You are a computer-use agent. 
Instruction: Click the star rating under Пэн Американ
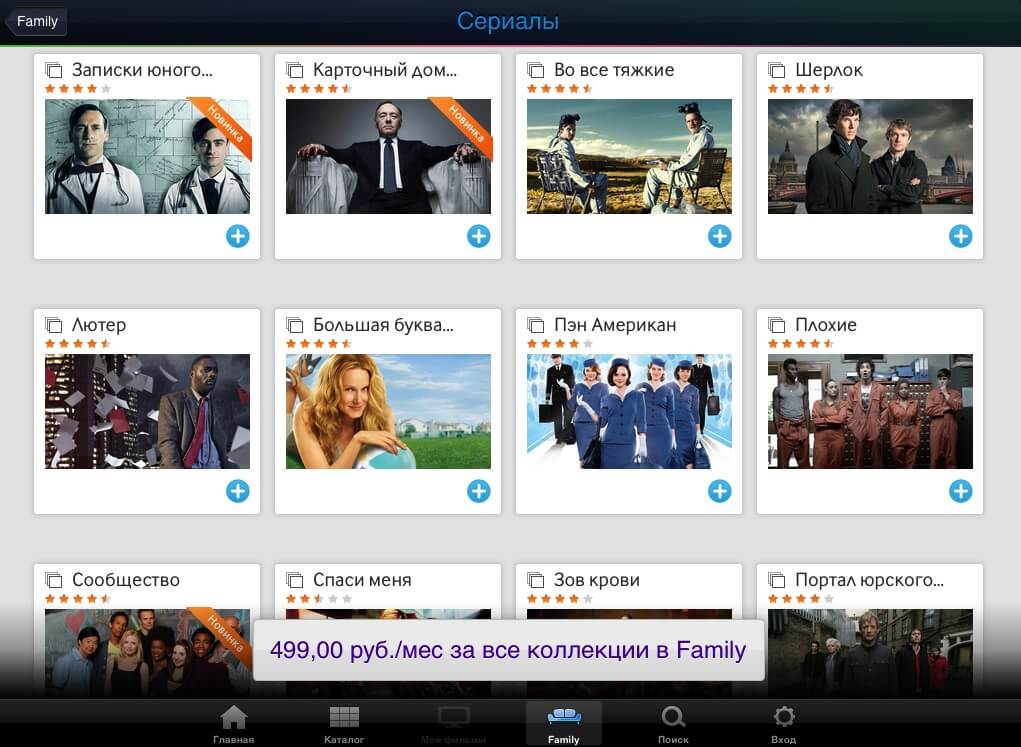coord(560,343)
